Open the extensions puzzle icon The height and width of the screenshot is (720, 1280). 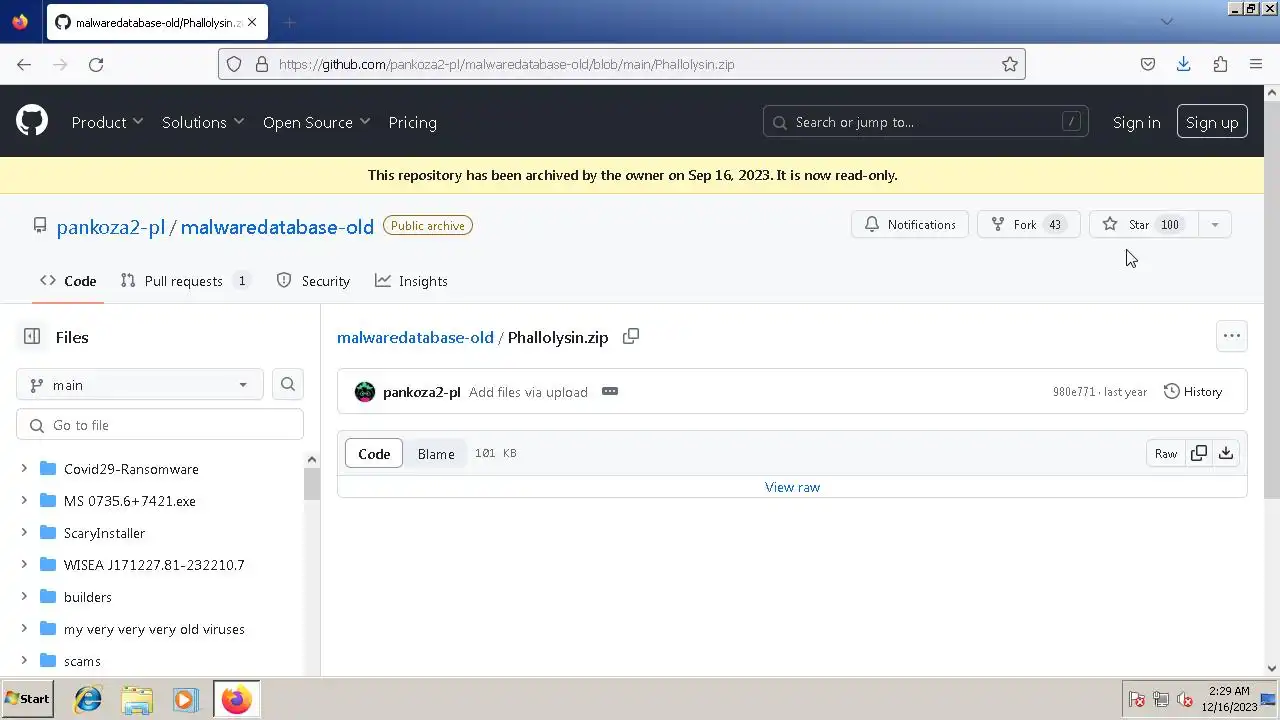(1220, 64)
